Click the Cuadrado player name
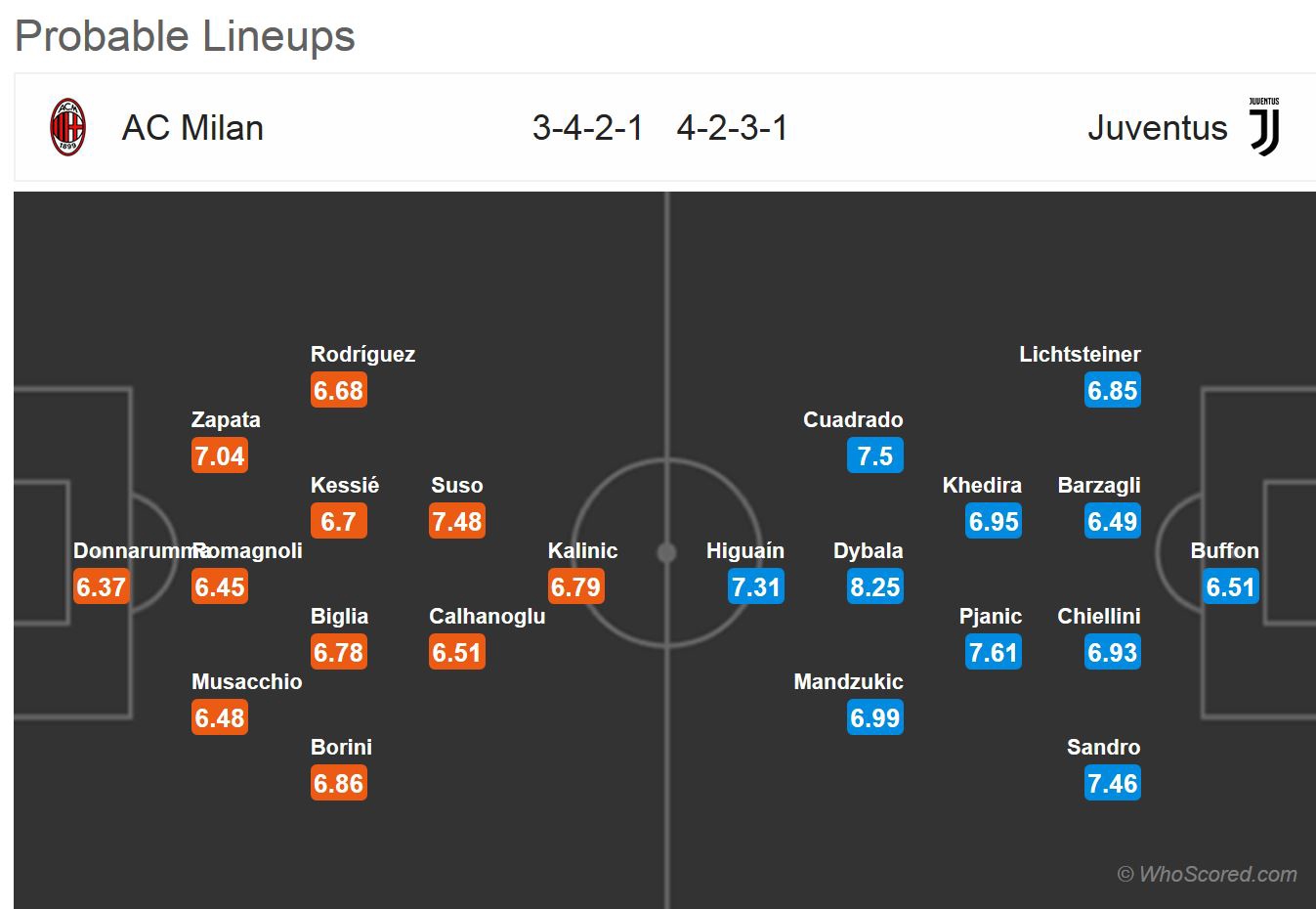The width and height of the screenshot is (1316, 909). (x=853, y=420)
